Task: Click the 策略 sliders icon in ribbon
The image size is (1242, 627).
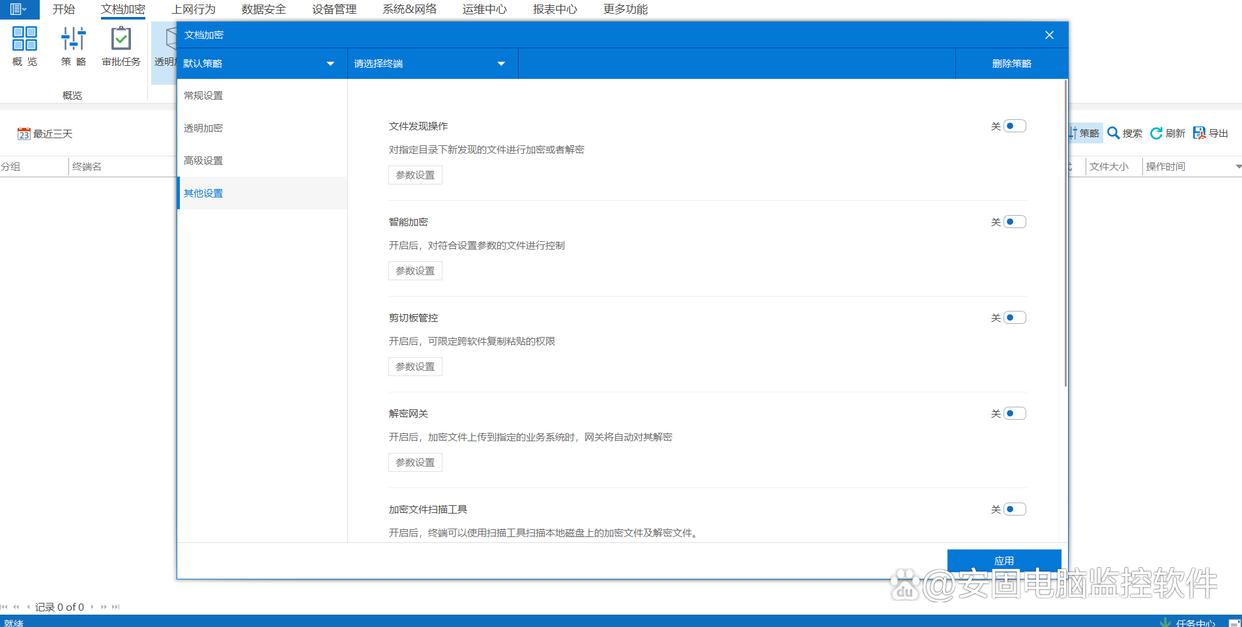Action: click(x=73, y=40)
